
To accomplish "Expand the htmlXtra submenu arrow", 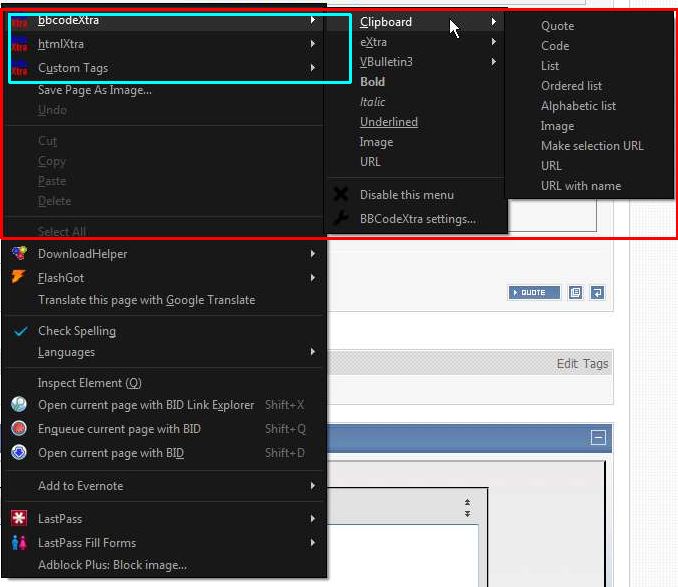I will coord(313,44).
